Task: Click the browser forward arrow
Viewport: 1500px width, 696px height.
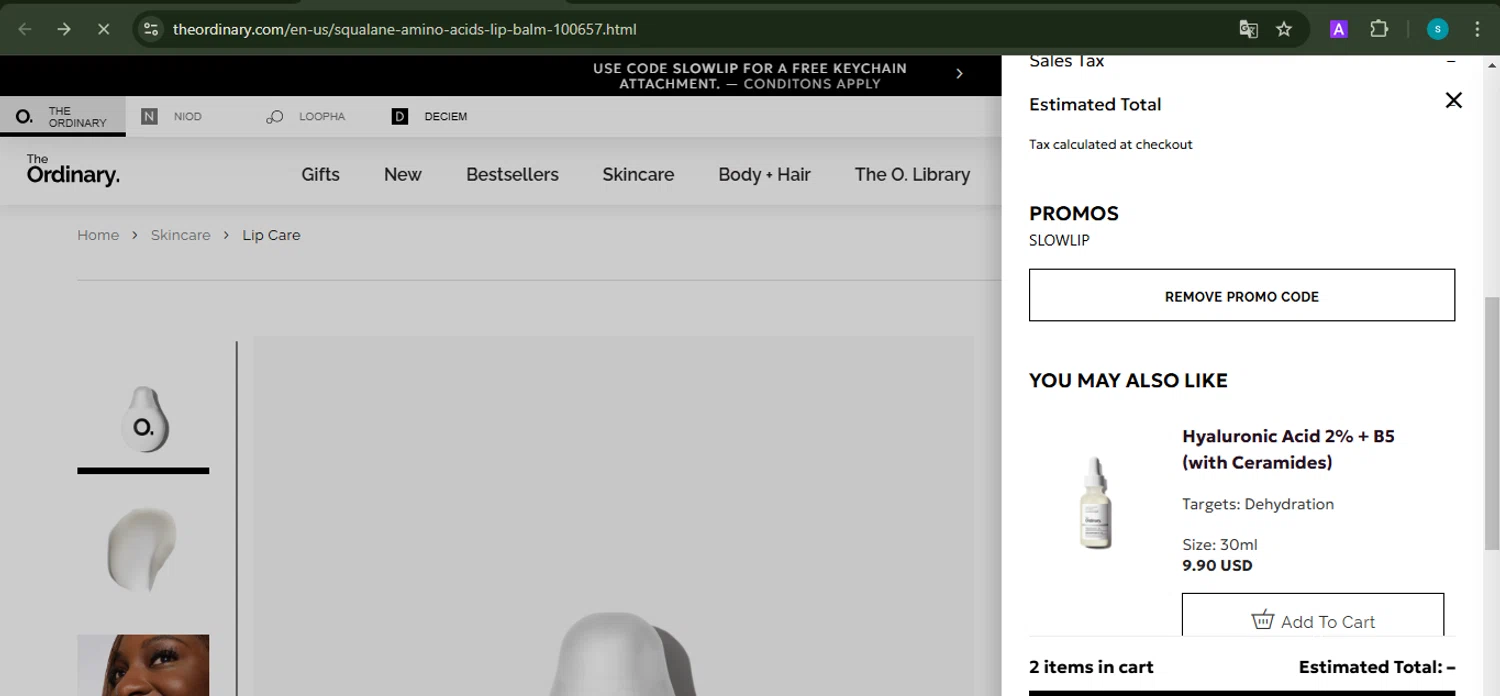Action: pyautogui.click(x=64, y=29)
